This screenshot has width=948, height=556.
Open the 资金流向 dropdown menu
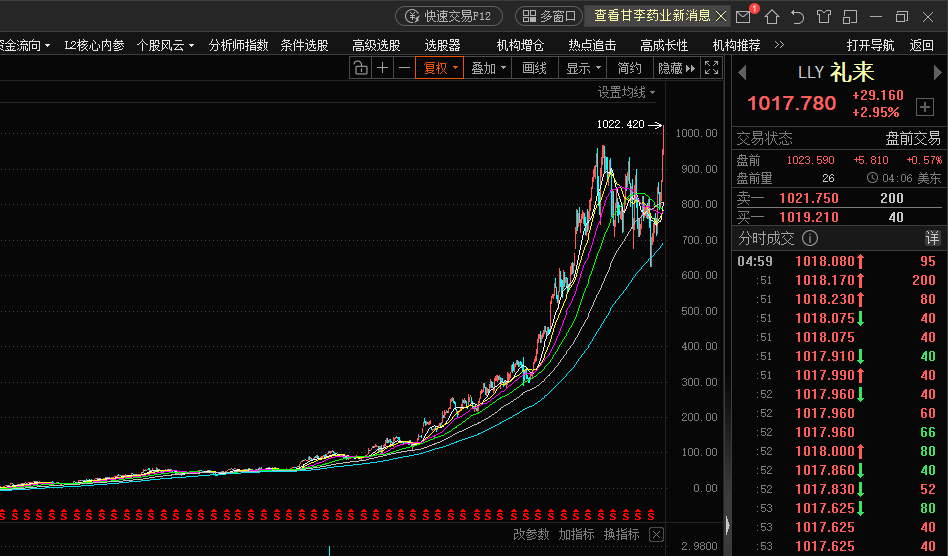coord(24,45)
